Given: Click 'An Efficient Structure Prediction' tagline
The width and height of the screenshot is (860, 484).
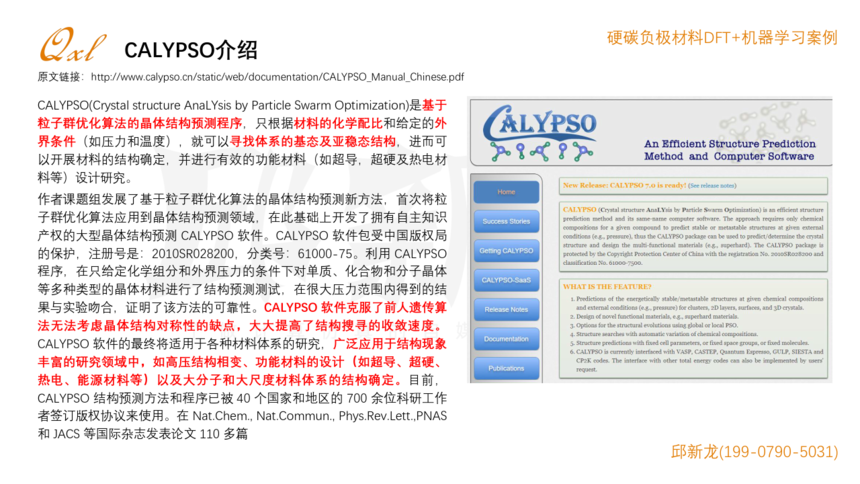Looking at the screenshot, I should pyautogui.click(x=729, y=144).
